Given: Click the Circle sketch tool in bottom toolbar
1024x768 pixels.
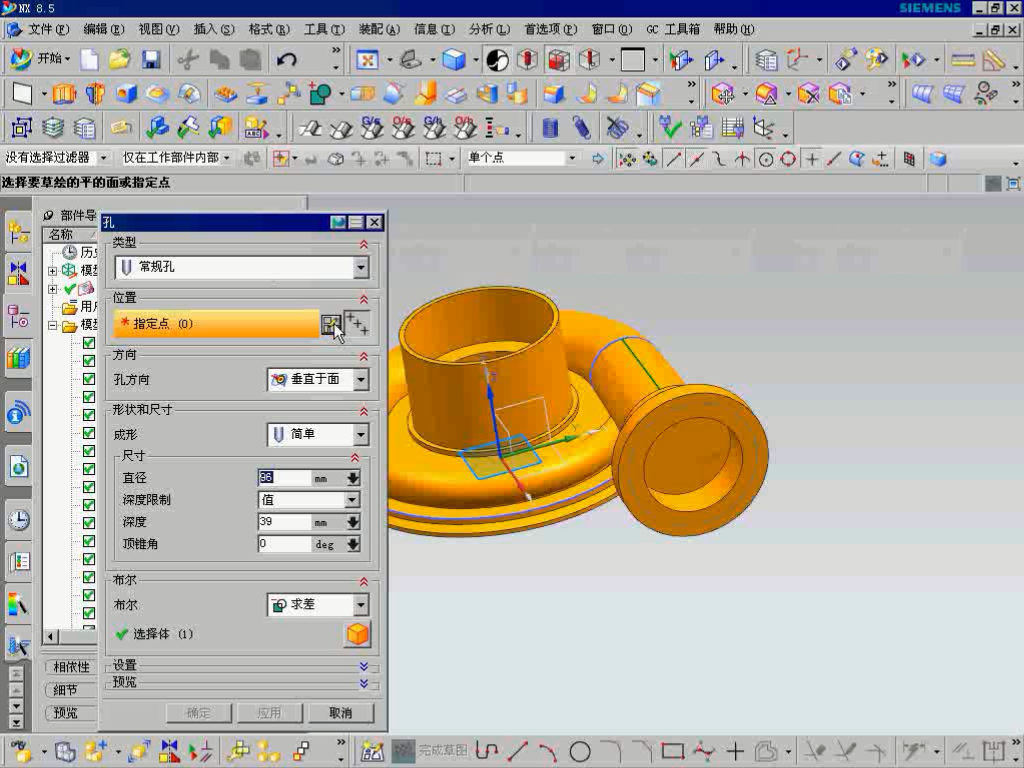Looking at the screenshot, I should pyautogui.click(x=579, y=752).
